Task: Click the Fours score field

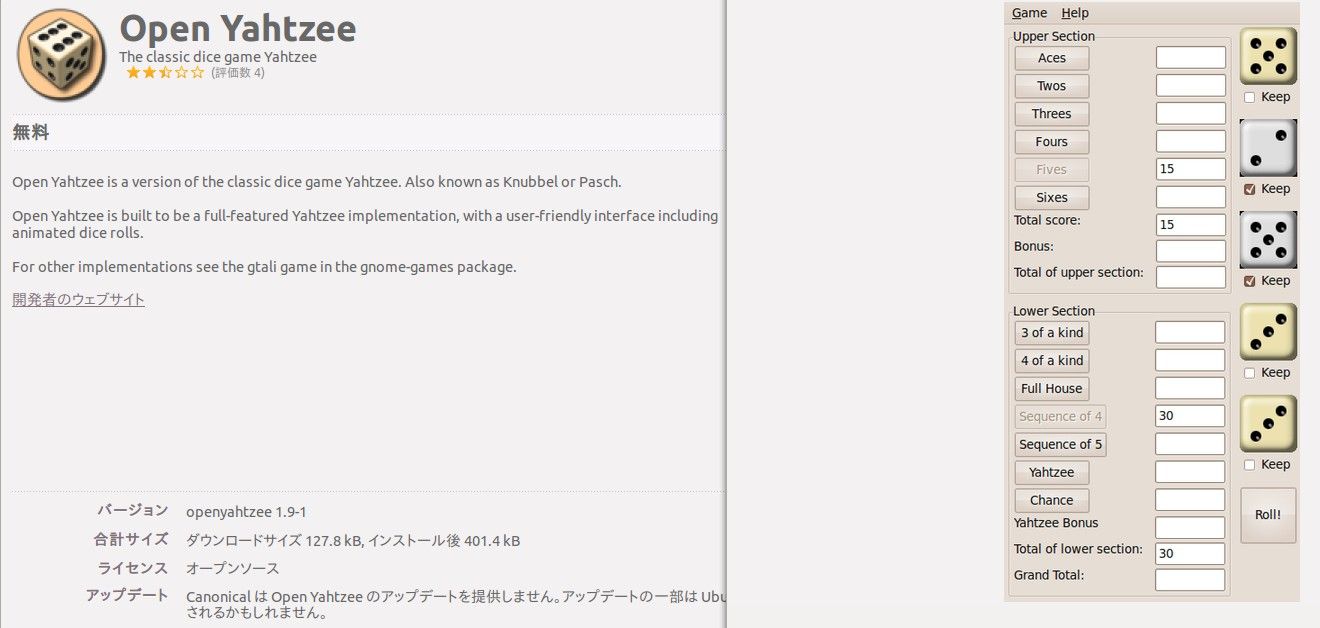Action: tap(1191, 142)
